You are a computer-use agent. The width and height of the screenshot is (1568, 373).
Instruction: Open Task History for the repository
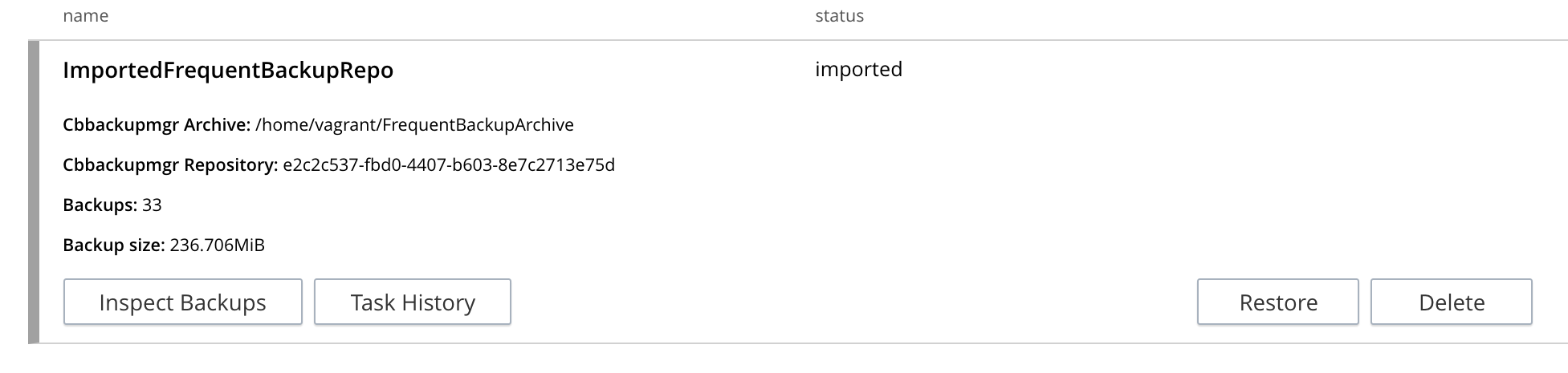point(413,302)
